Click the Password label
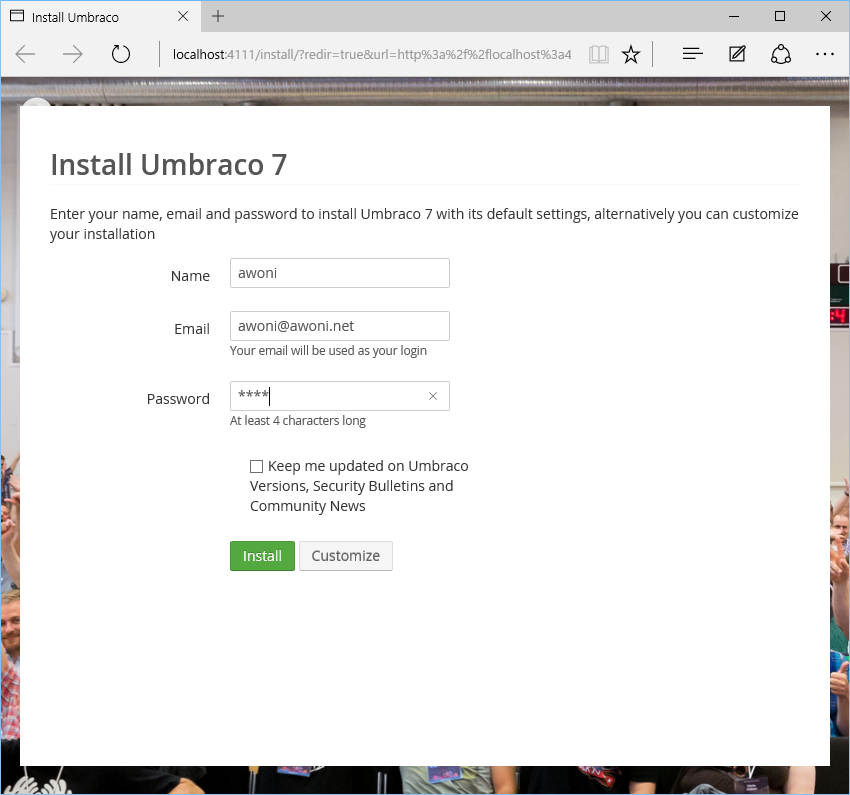This screenshot has width=850, height=795. [x=178, y=399]
